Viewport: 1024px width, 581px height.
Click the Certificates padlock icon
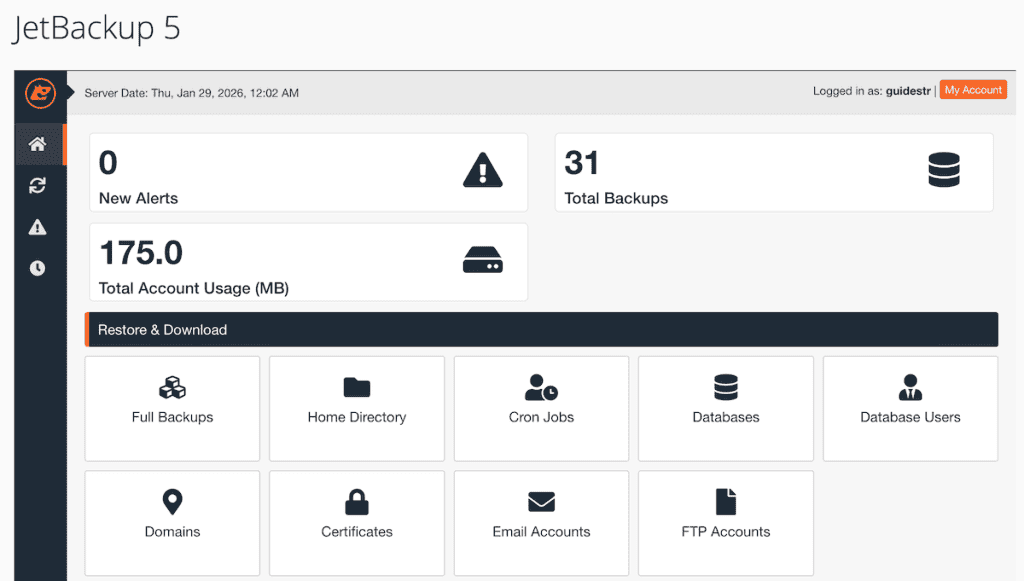(357, 502)
